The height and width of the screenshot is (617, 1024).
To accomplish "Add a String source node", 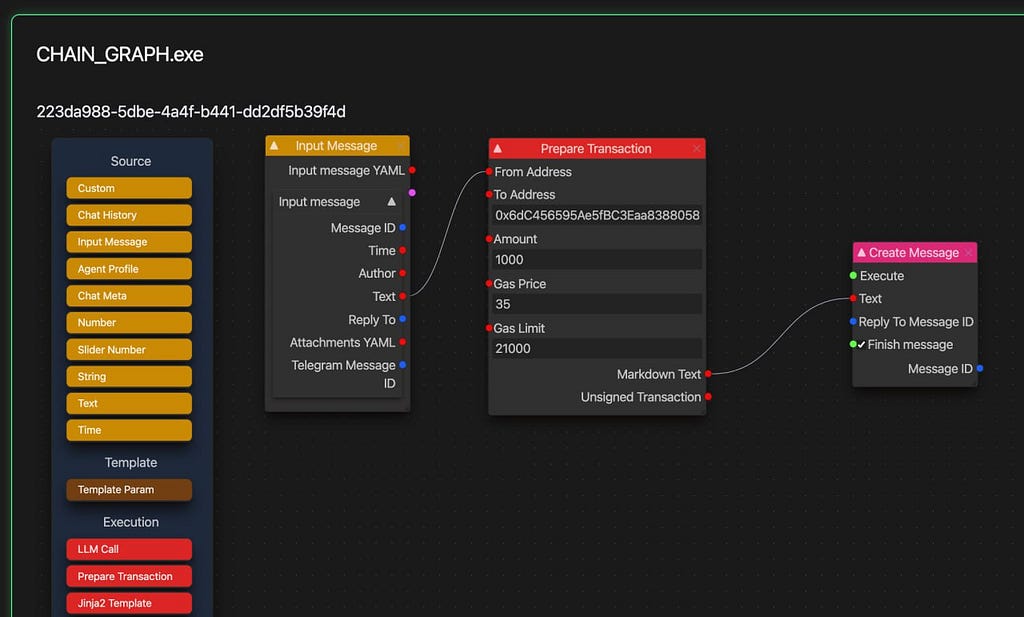I will (129, 376).
